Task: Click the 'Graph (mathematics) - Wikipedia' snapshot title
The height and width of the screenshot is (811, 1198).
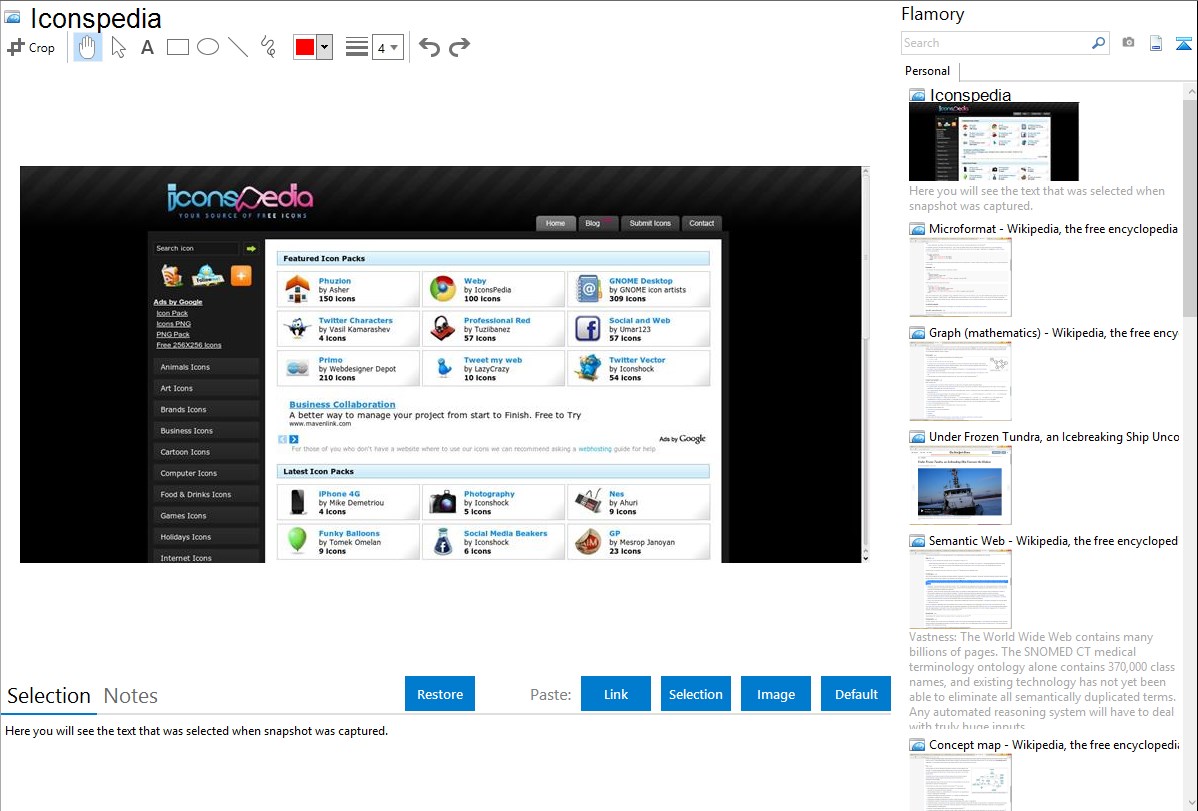Action: pyautogui.click(x=1053, y=333)
